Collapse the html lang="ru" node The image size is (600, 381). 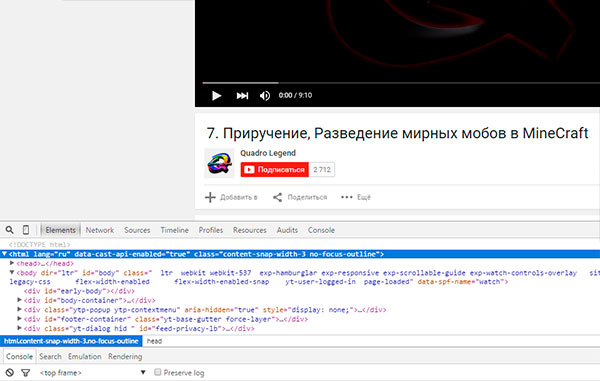pos(4,254)
